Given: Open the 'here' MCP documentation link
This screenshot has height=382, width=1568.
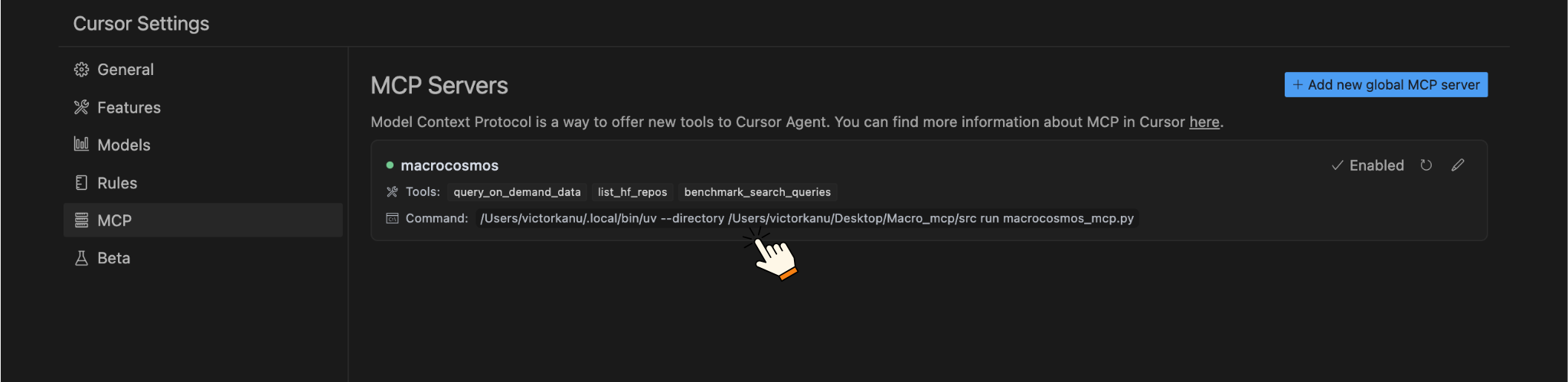Looking at the screenshot, I should [x=1204, y=122].
